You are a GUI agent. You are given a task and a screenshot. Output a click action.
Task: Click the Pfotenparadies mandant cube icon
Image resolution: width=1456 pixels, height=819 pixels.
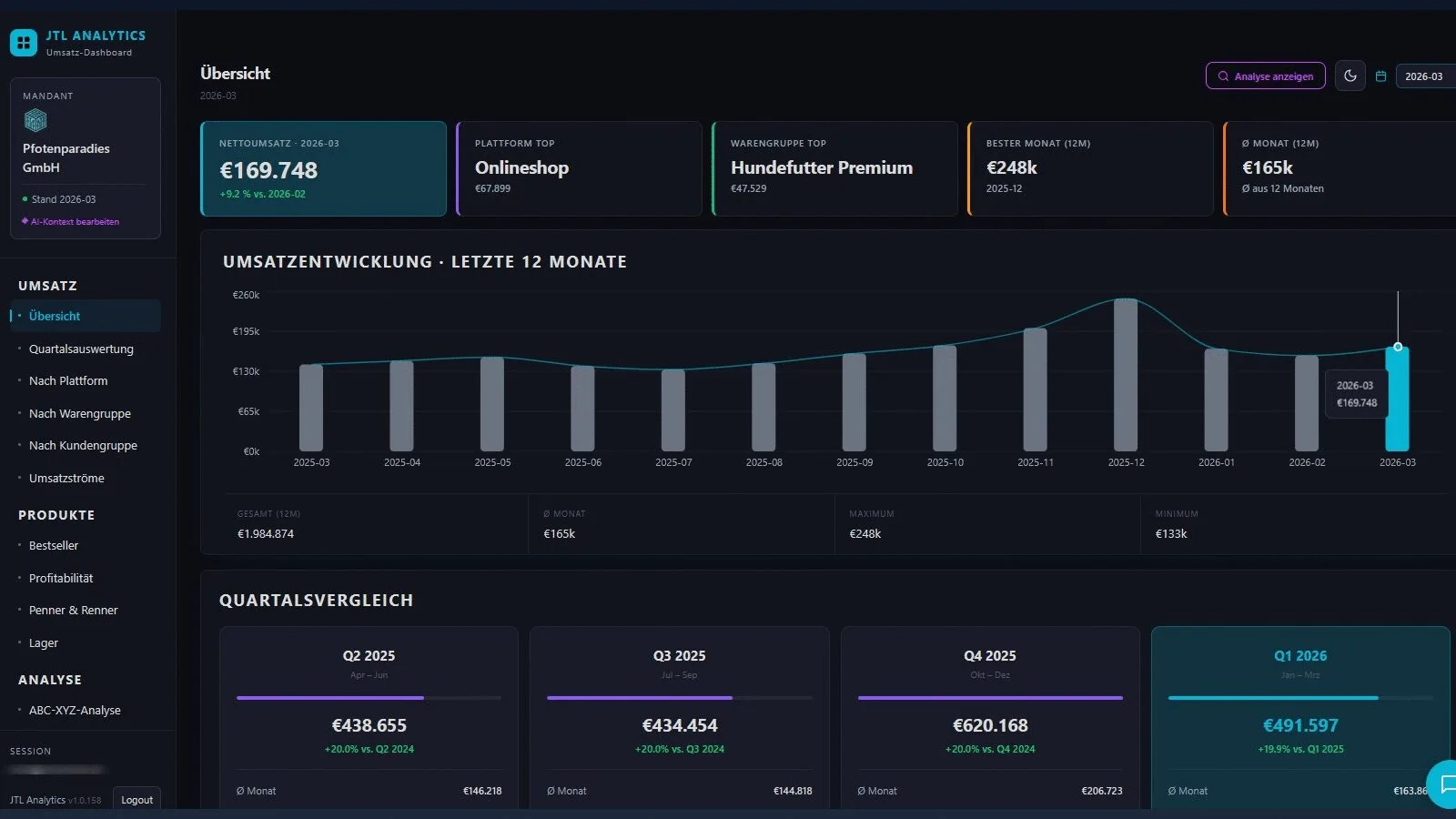pyautogui.click(x=35, y=120)
